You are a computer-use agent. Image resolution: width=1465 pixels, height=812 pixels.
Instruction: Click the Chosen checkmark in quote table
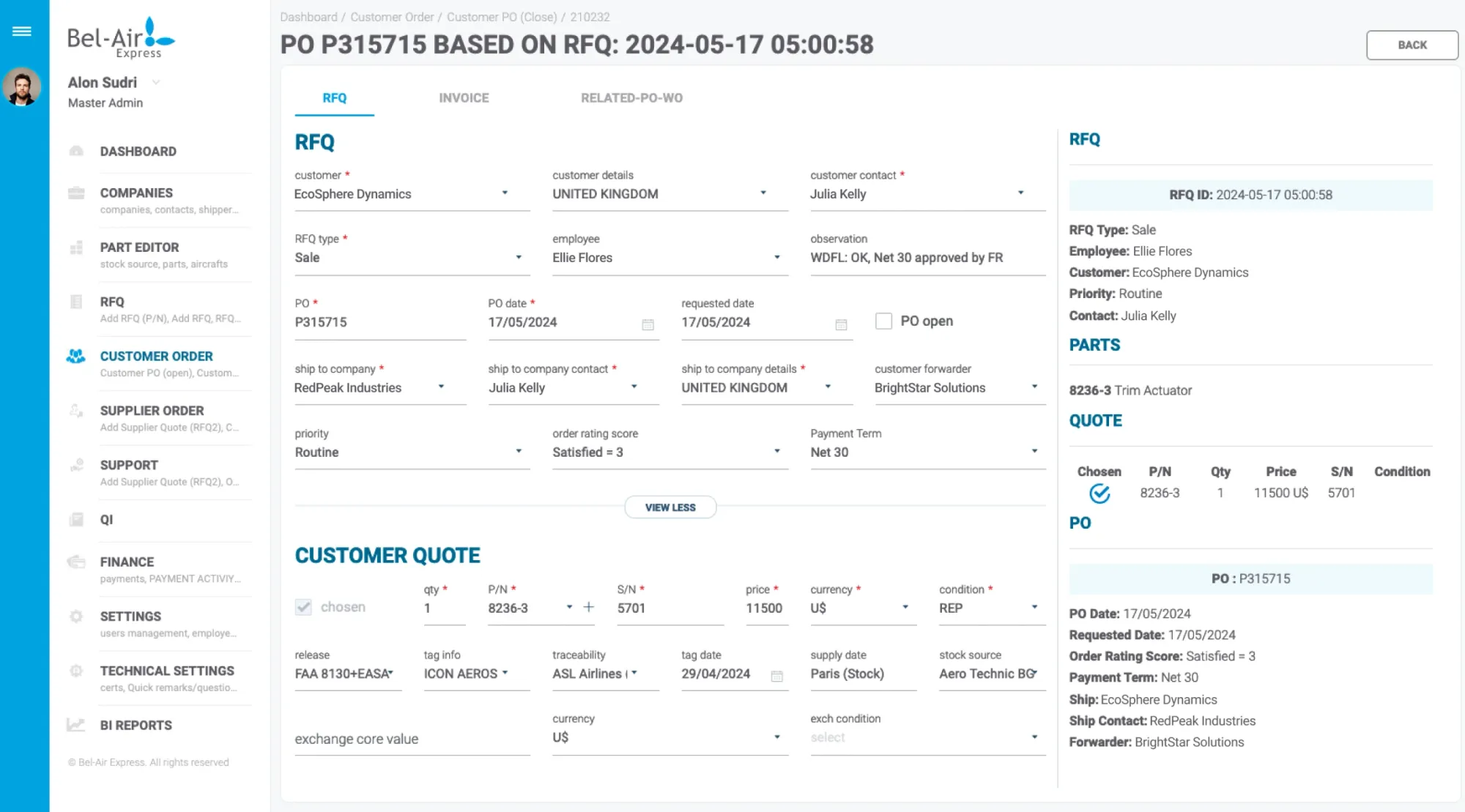click(x=1099, y=493)
